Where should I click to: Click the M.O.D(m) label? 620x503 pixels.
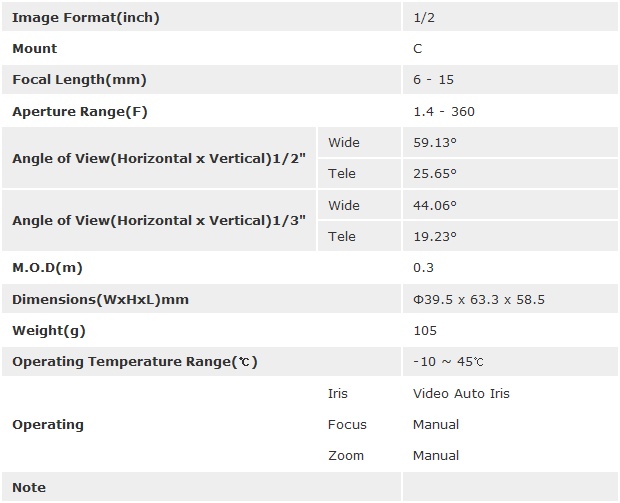point(49,268)
